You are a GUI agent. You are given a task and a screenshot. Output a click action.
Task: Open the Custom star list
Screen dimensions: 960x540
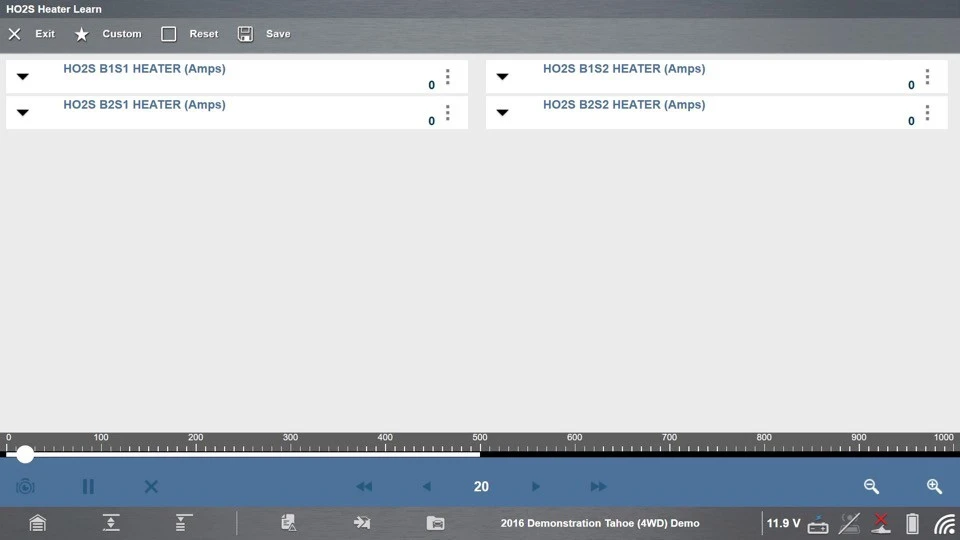point(82,34)
